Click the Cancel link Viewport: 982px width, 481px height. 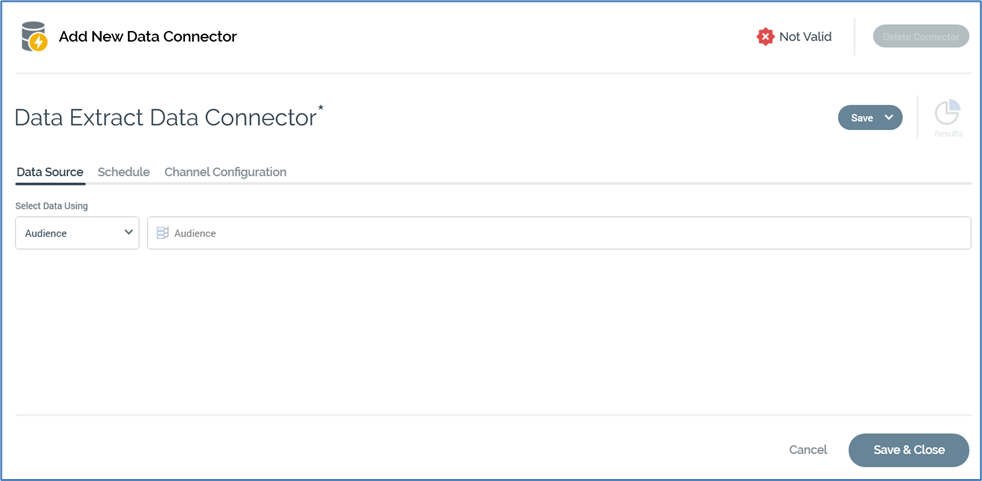click(808, 450)
